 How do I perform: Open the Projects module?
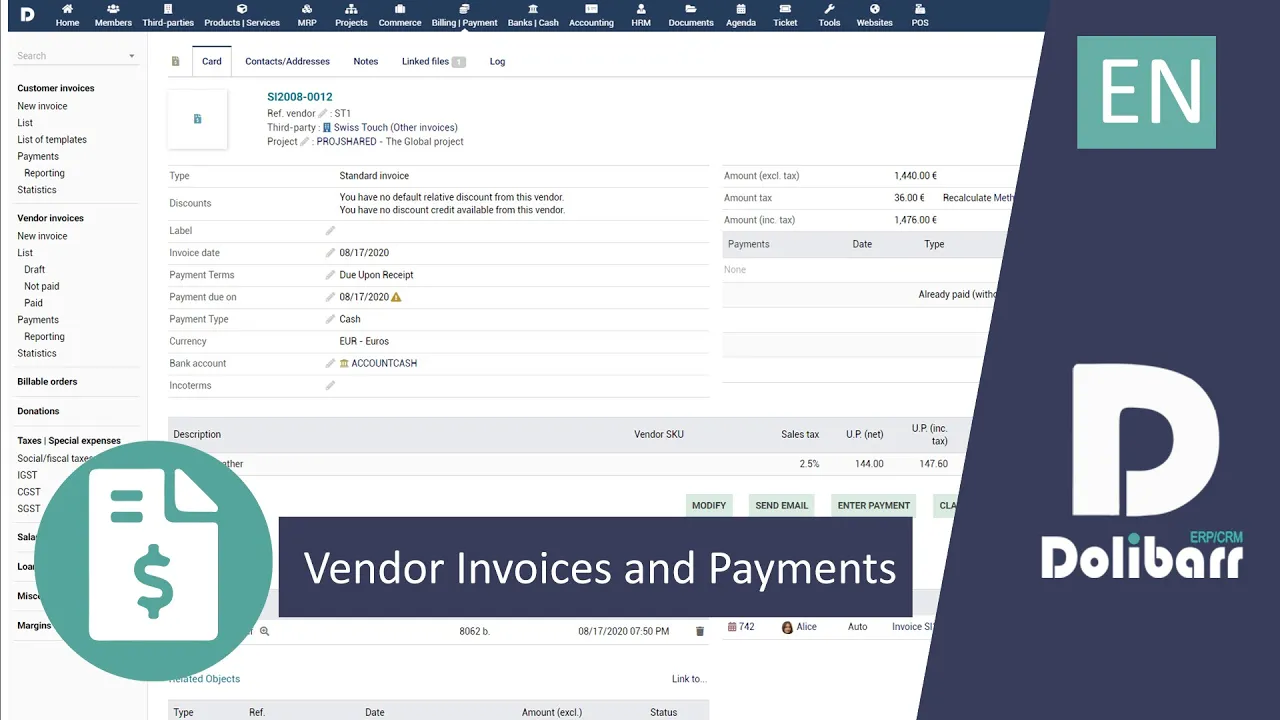pos(351,15)
